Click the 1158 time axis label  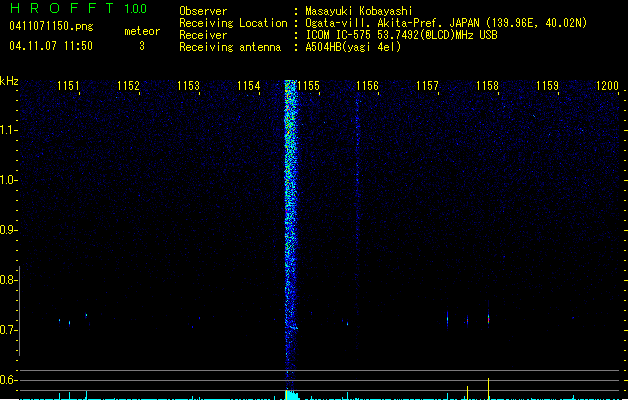(487, 86)
